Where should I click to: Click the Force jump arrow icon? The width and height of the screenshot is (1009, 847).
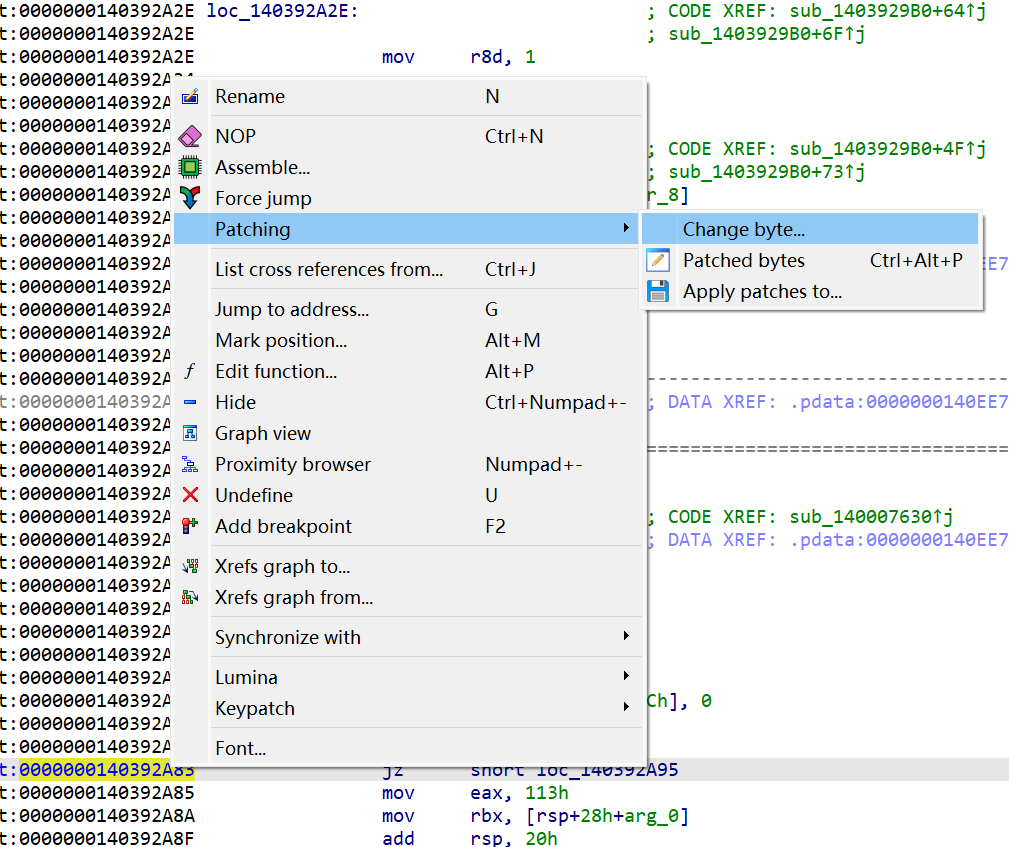[x=189, y=198]
